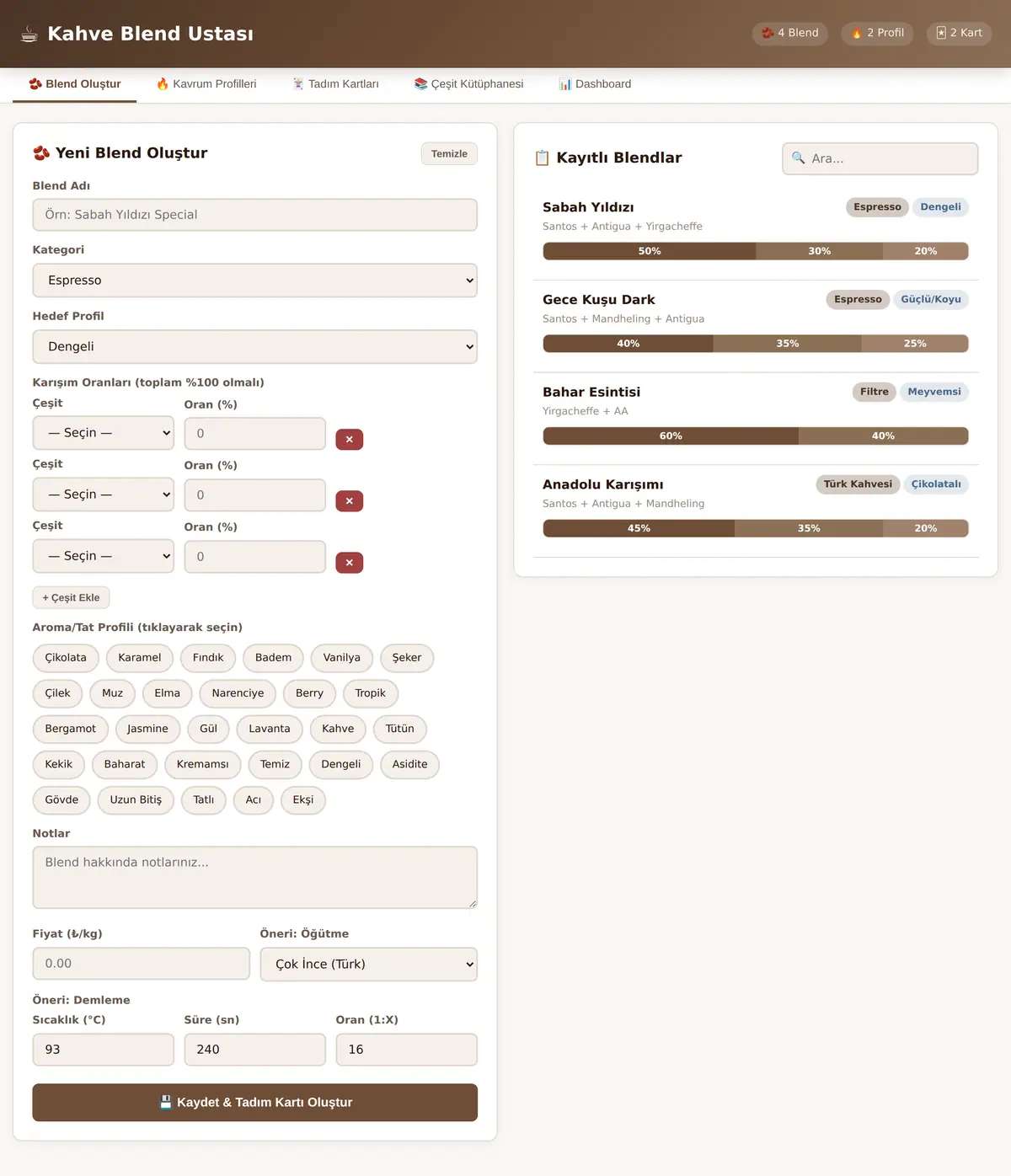Click the coffee cup logo icon
The height and width of the screenshot is (1176, 1011).
[29, 34]
